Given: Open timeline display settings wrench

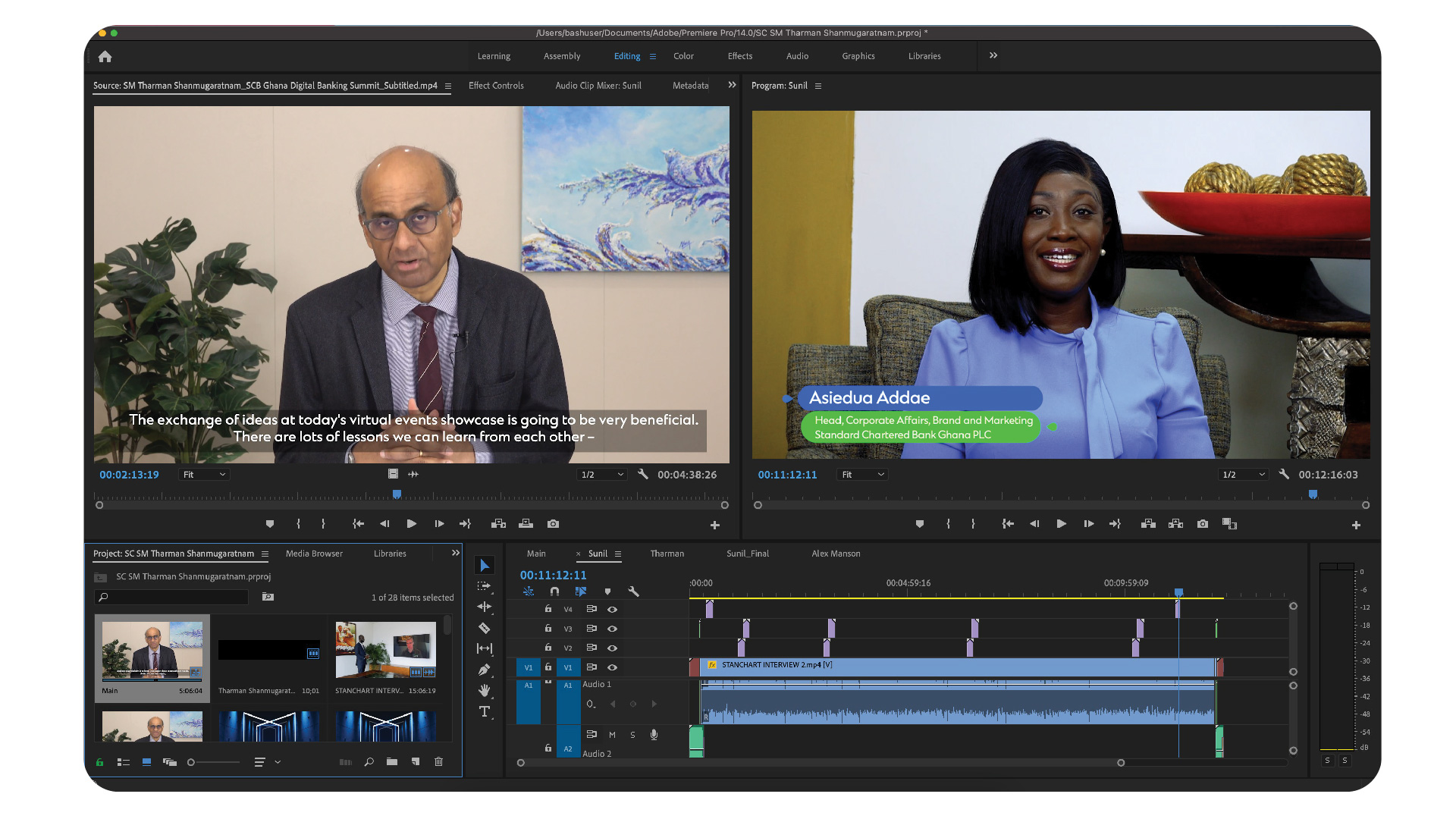Looking at the screenshot, I should (x=634, y=591).
